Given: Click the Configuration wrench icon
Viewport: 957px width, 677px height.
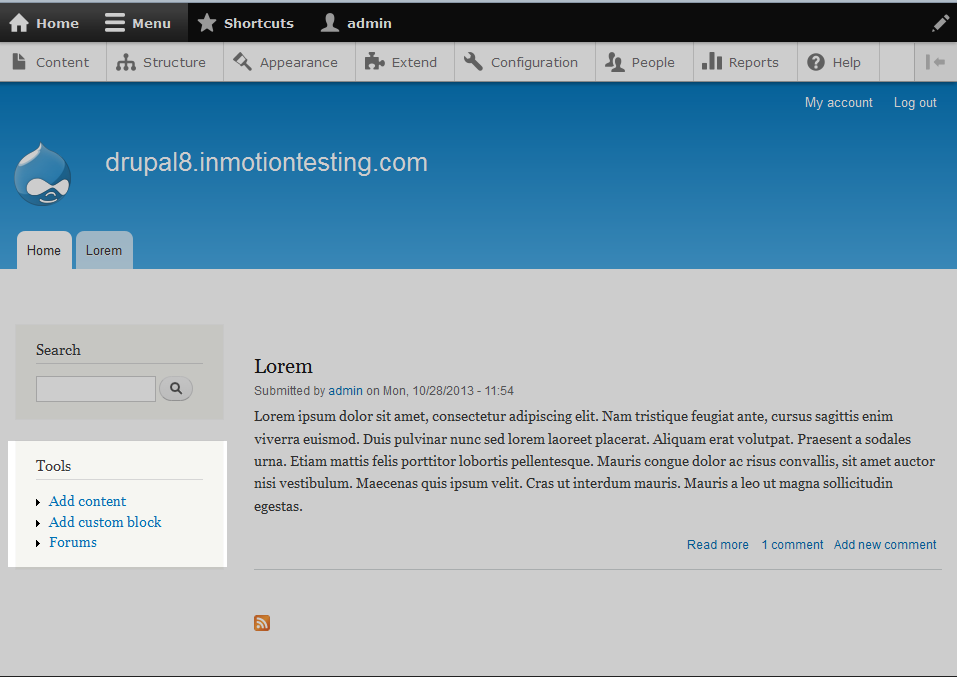Looking at the screenshot, I should coord(473,61).
